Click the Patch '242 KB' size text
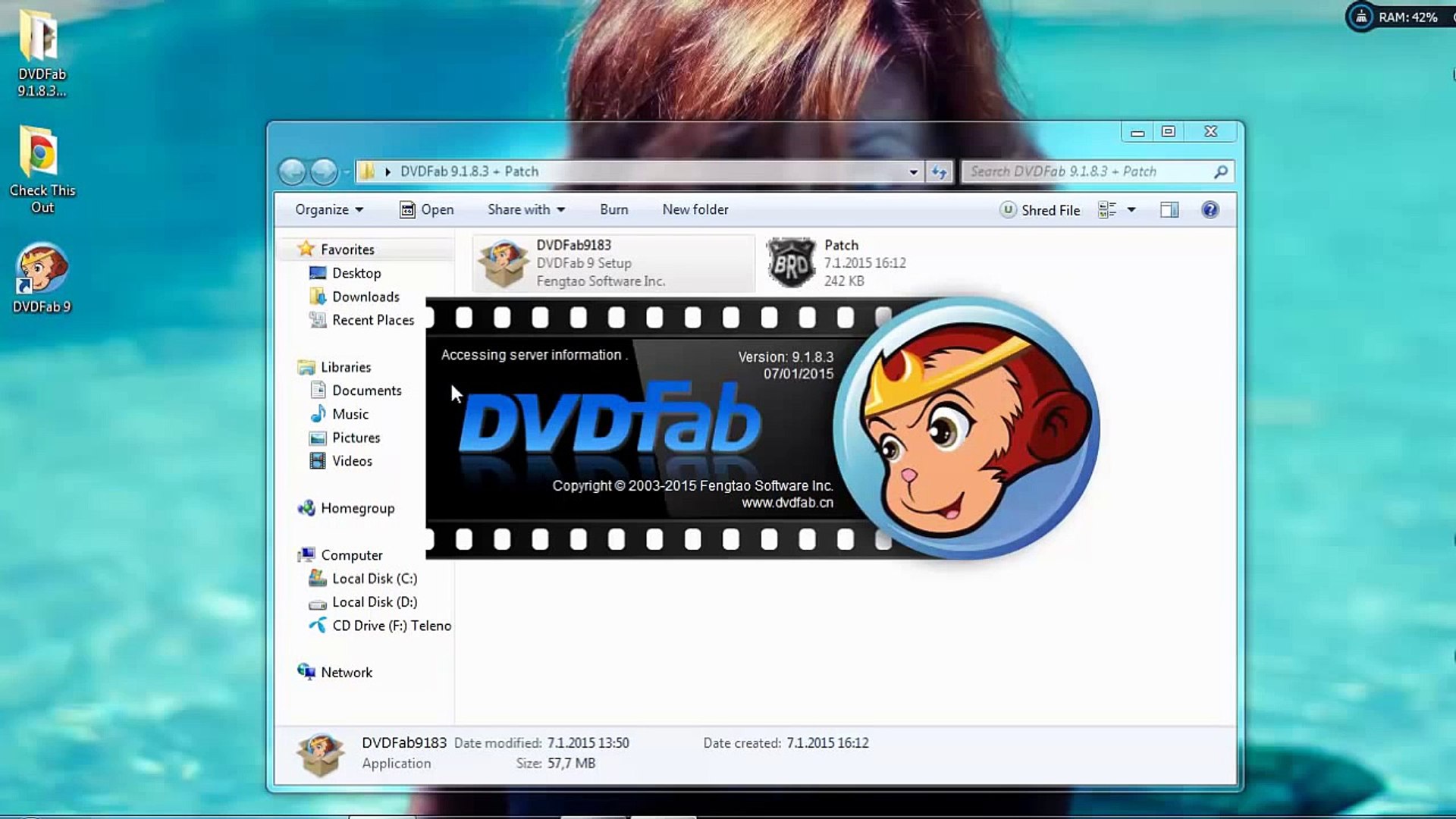Screen dimensions: 1456x819 tap(843, 281)
